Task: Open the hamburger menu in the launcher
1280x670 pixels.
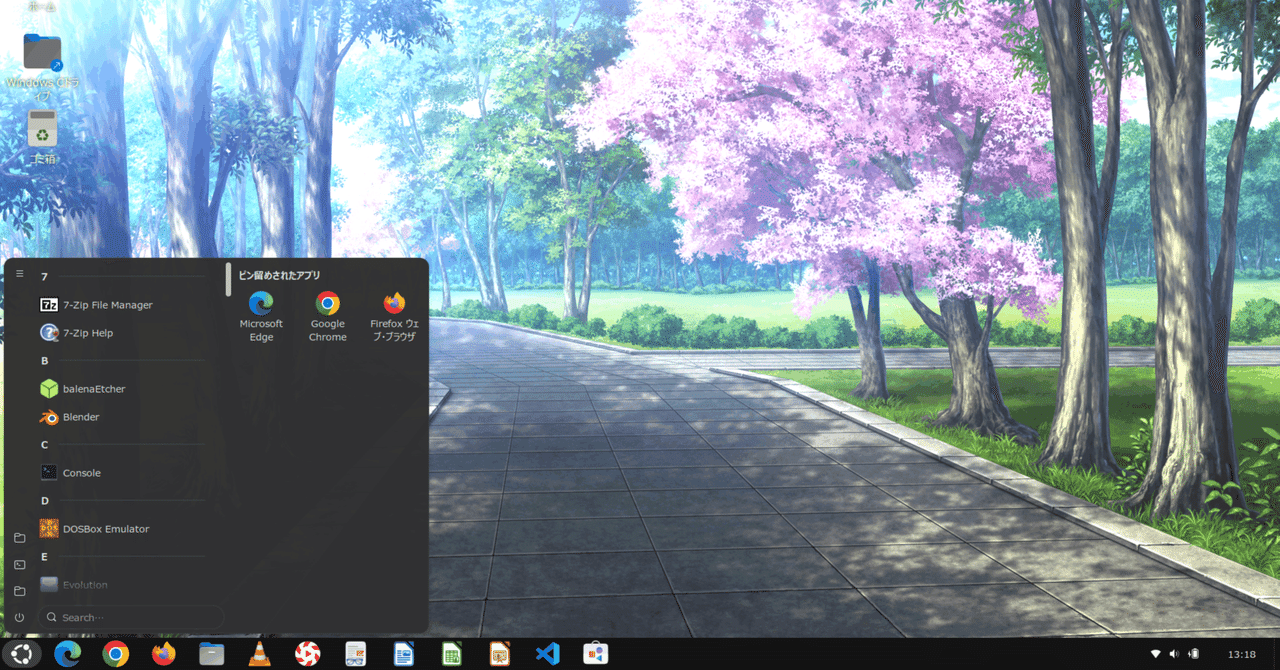Action: [x=19, y=272]
